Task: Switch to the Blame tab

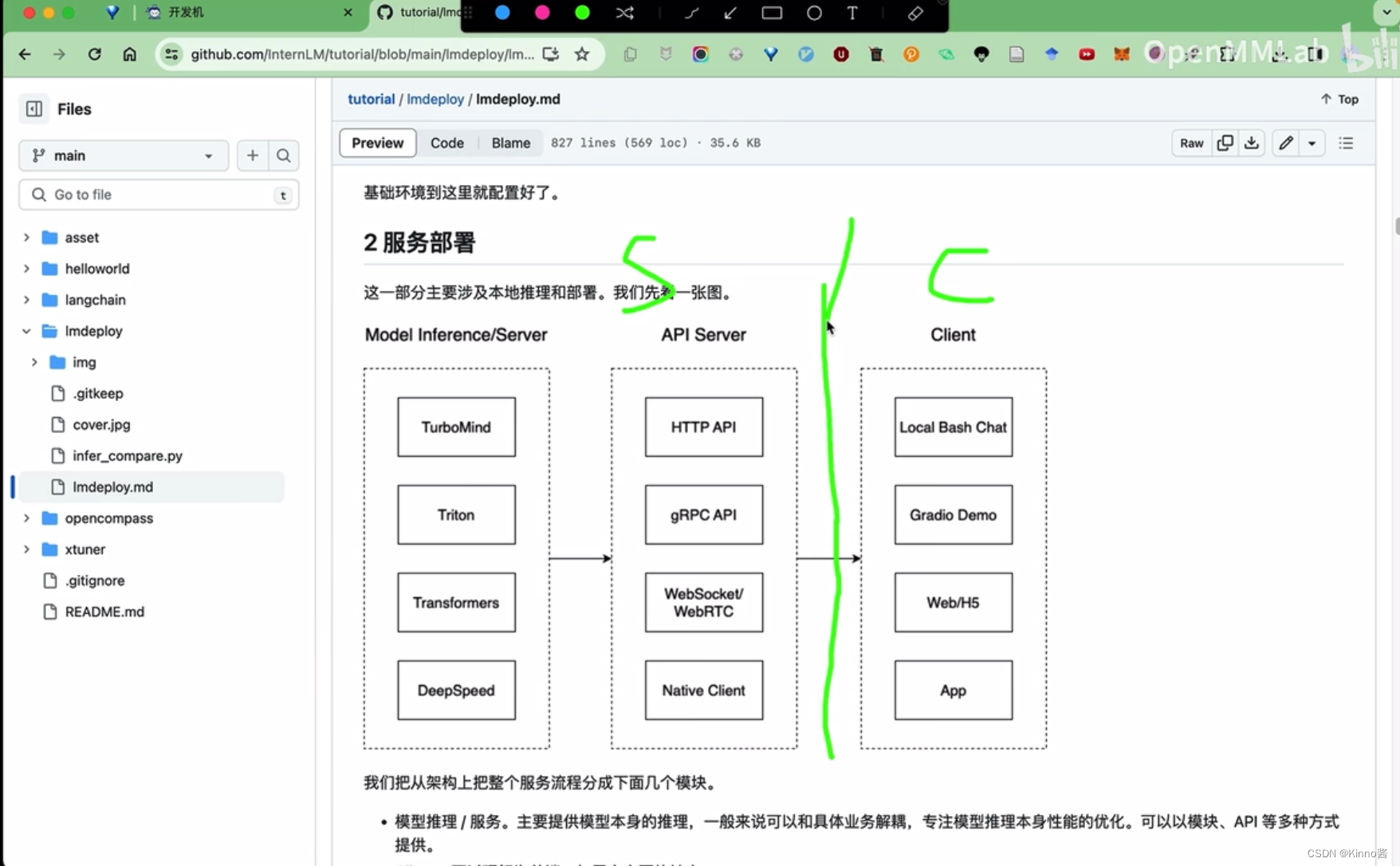Action: (x=511, y=143)
